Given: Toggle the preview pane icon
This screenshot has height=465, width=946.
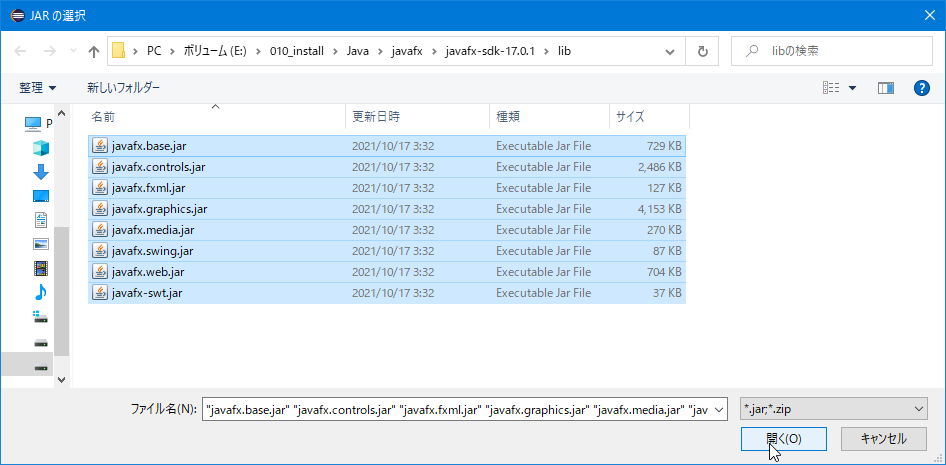Looking at the screenshot, I should pos(886,88).
